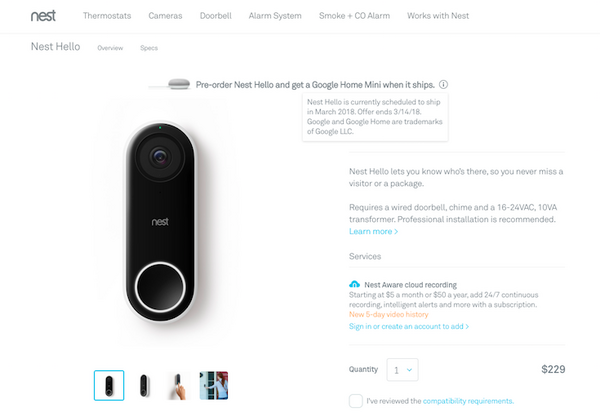Follow the Learn more link

pyautogui.click(x=373, y=232)
